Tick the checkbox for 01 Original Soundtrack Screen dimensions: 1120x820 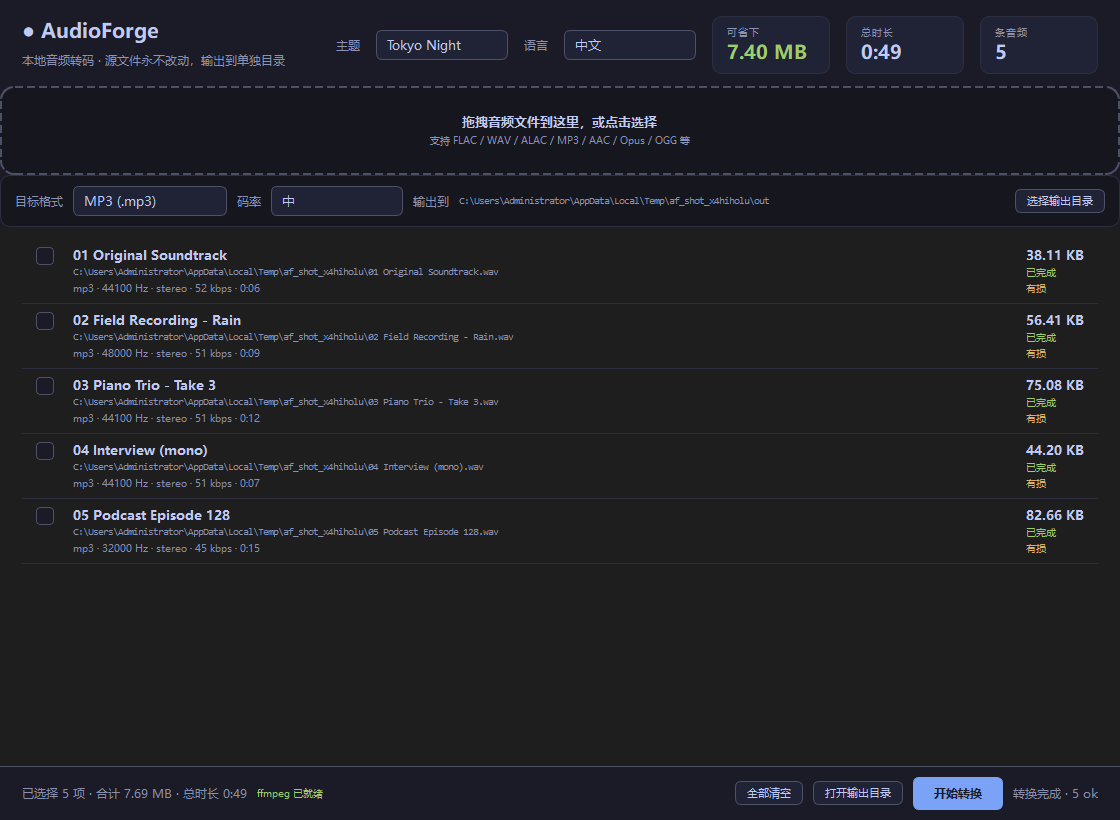click(x=45, y=256)
